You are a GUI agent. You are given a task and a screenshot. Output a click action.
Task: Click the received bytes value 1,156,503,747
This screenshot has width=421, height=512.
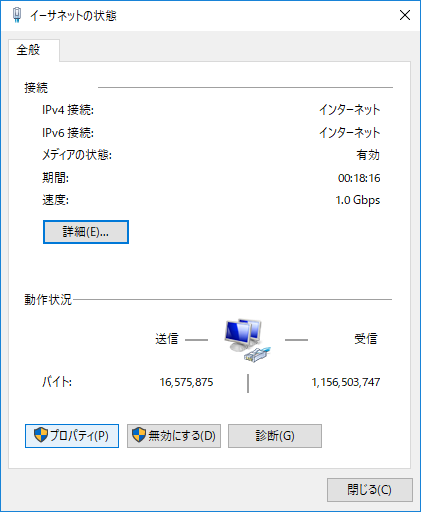coord(346,382)
